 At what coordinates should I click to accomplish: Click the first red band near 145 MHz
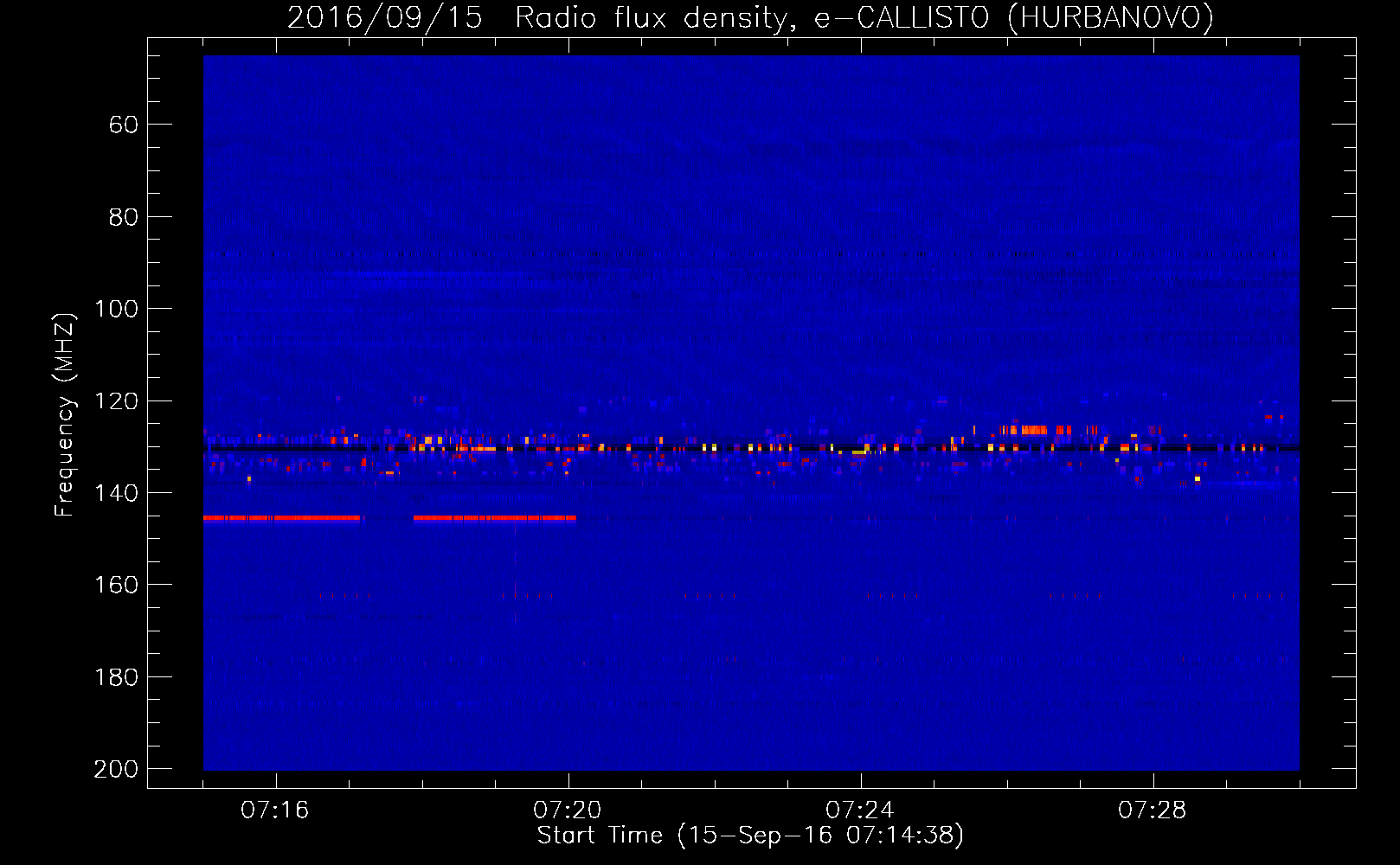pos(282,517)
